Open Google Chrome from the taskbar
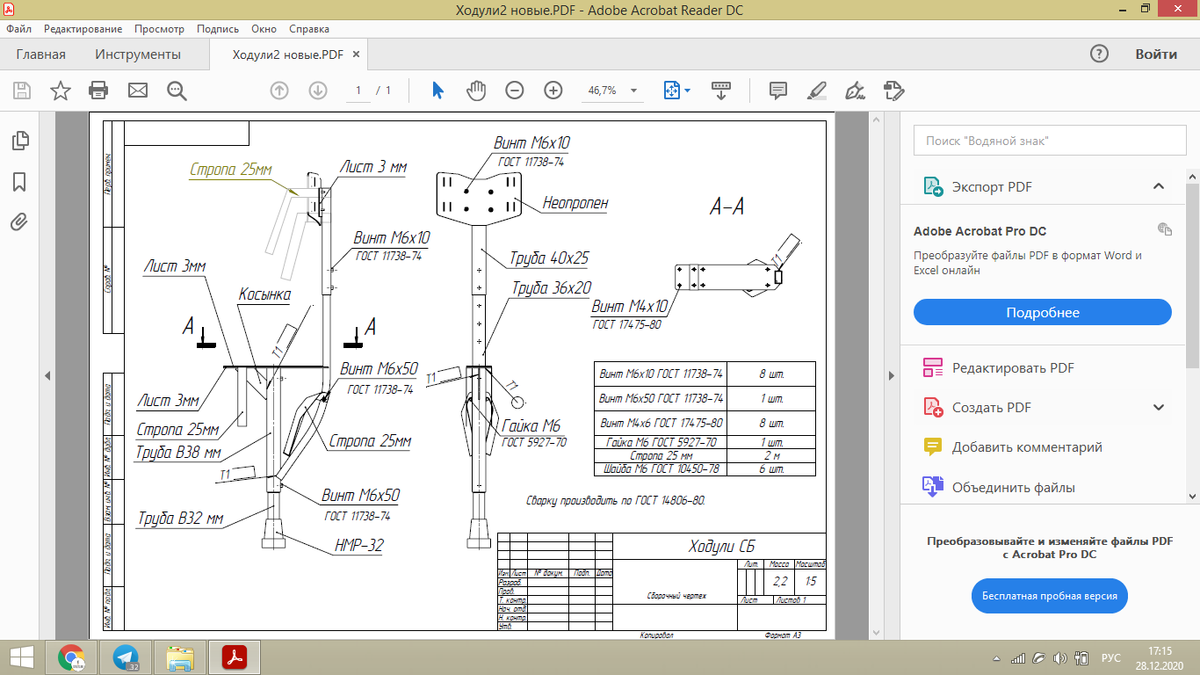Screen dimensions: 1200x675 (x=71, y=657)
